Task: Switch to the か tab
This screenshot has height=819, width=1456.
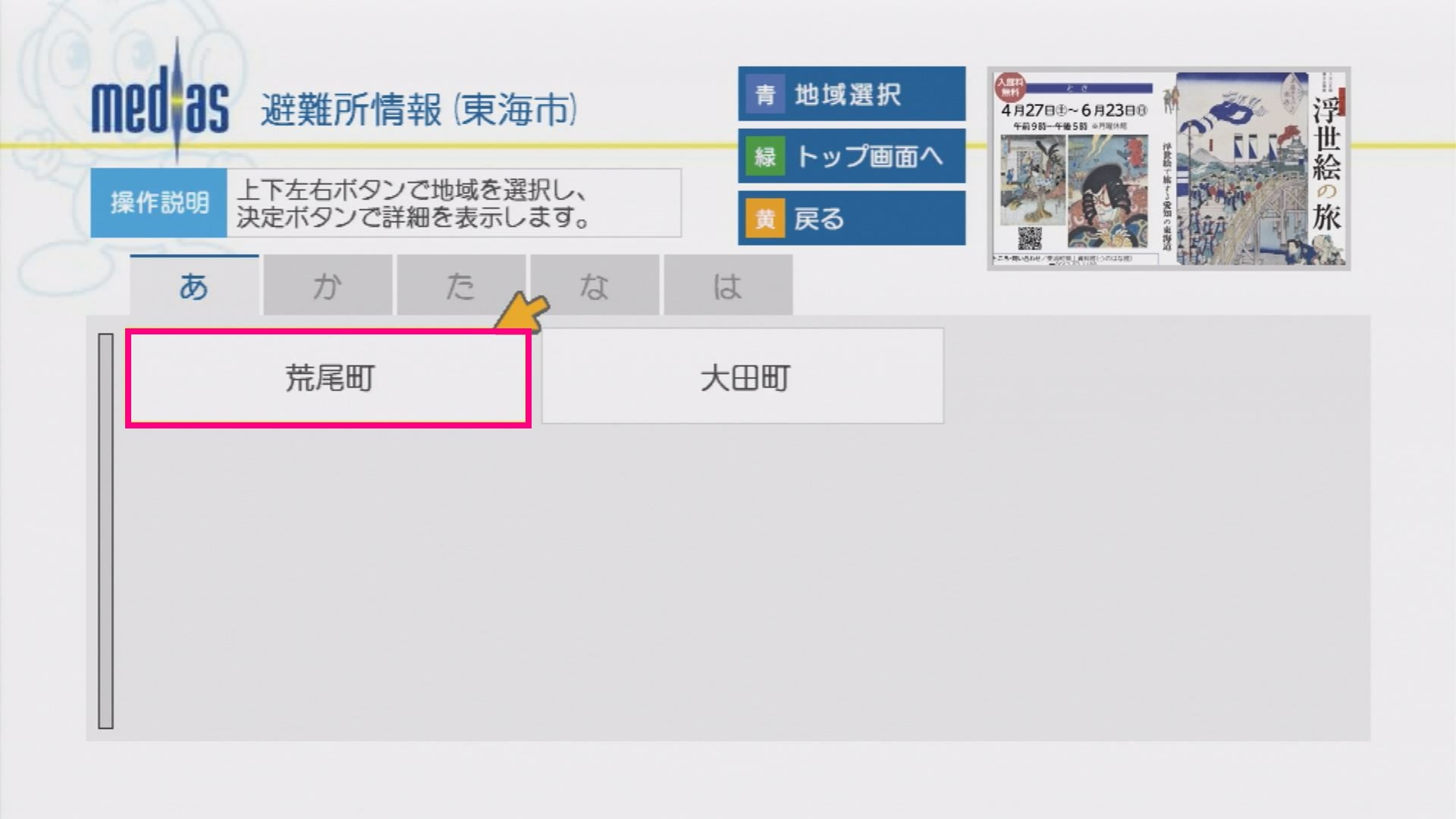Action: (328, 285)
